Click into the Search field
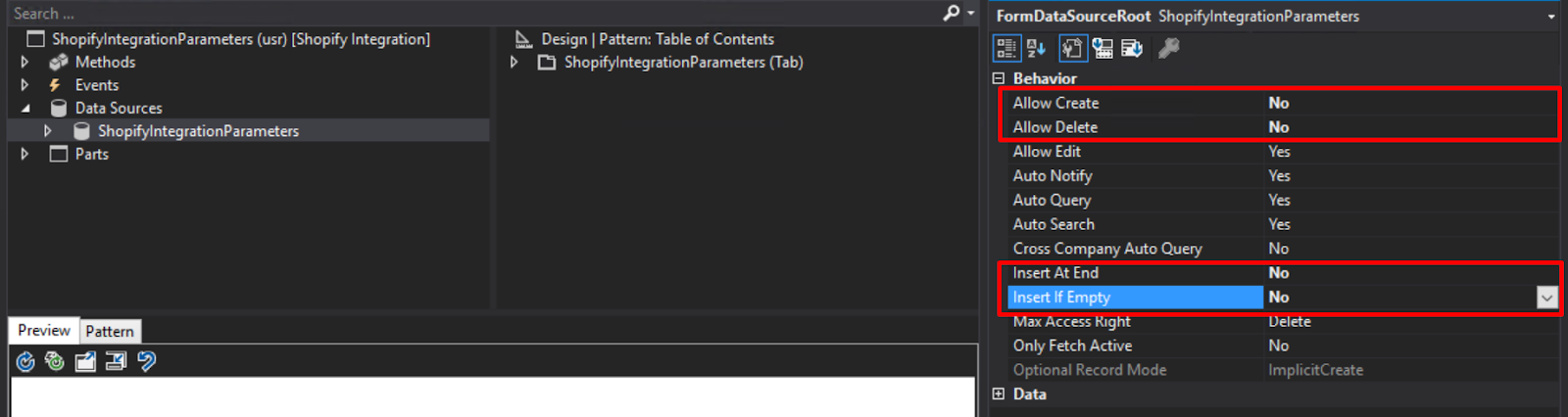Image resolution: width=1568 pixels, height=417 pixels. pos(470,14)
